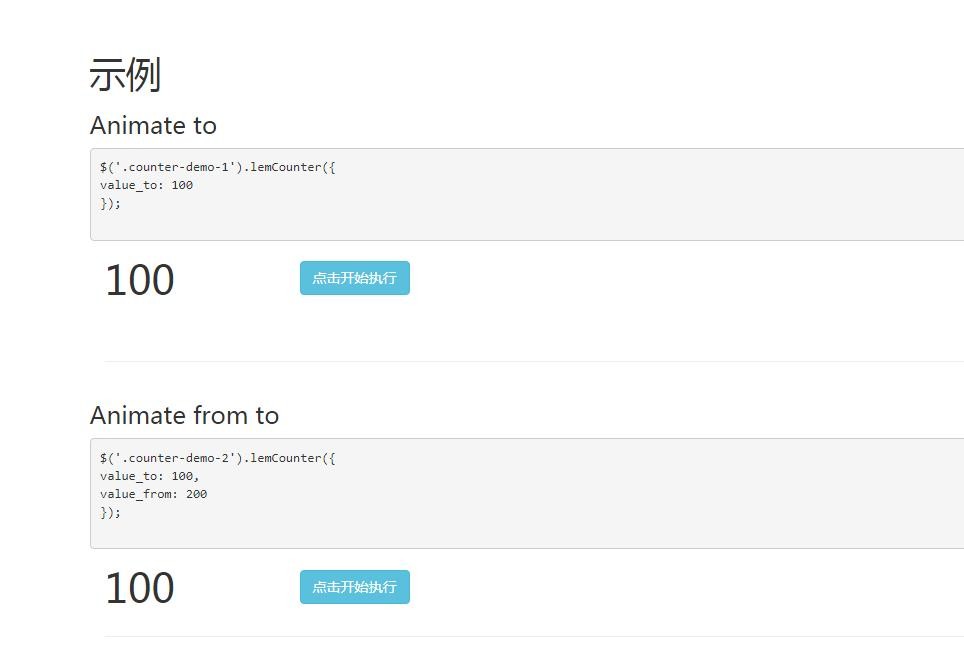Image resolution: width=964 pixels, height=654 pixels.
Task: Click the 200 value after value_from
Action: coord(197,494)
